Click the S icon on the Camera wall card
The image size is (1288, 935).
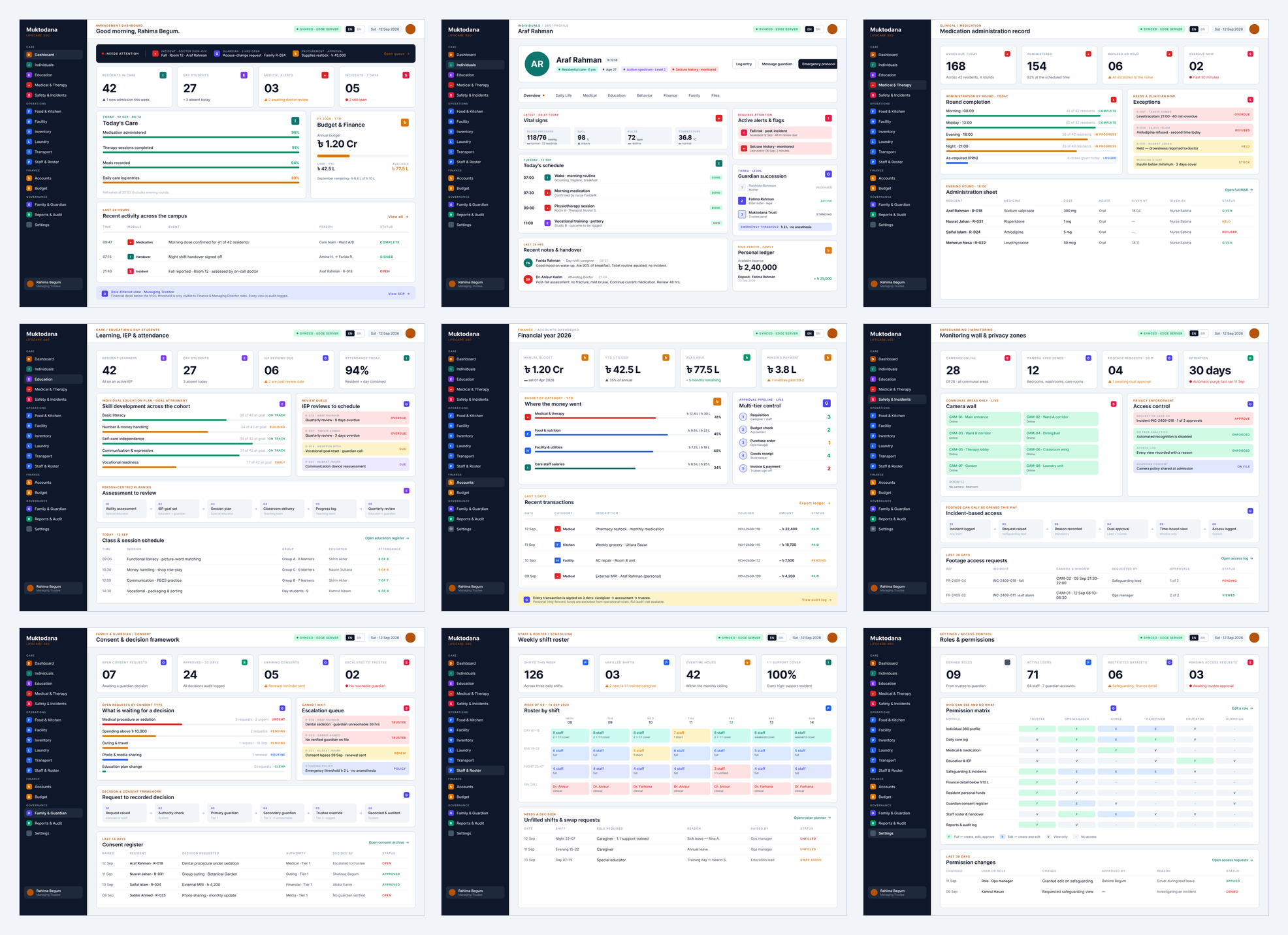1114,404
